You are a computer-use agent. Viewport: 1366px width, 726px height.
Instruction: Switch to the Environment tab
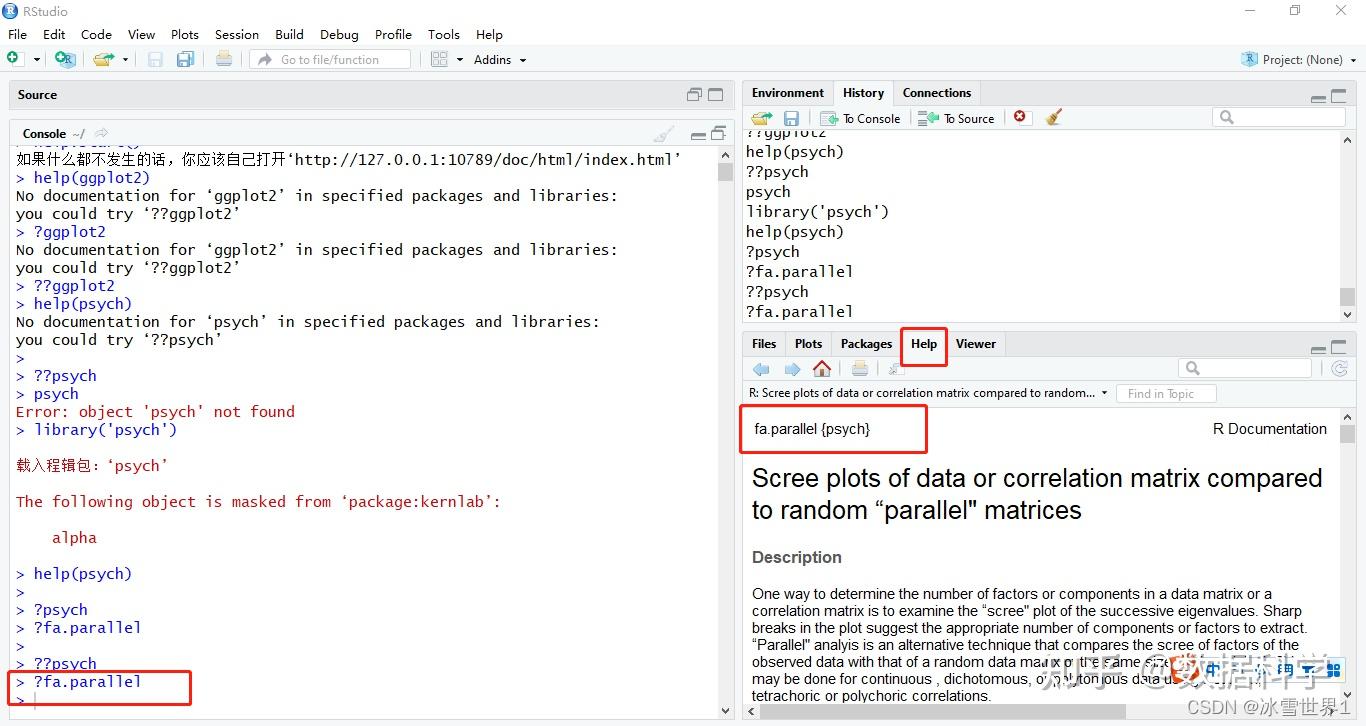click(x=788, y=93)
